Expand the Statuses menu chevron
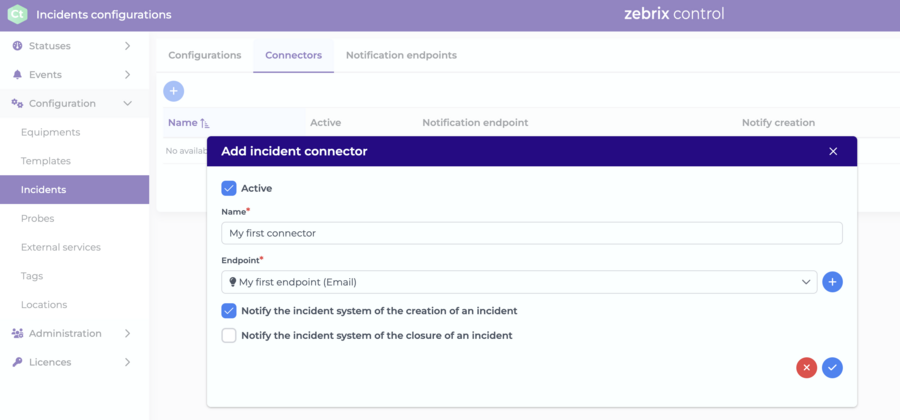This screenshot has width=900, height=420. coord(127,46)
